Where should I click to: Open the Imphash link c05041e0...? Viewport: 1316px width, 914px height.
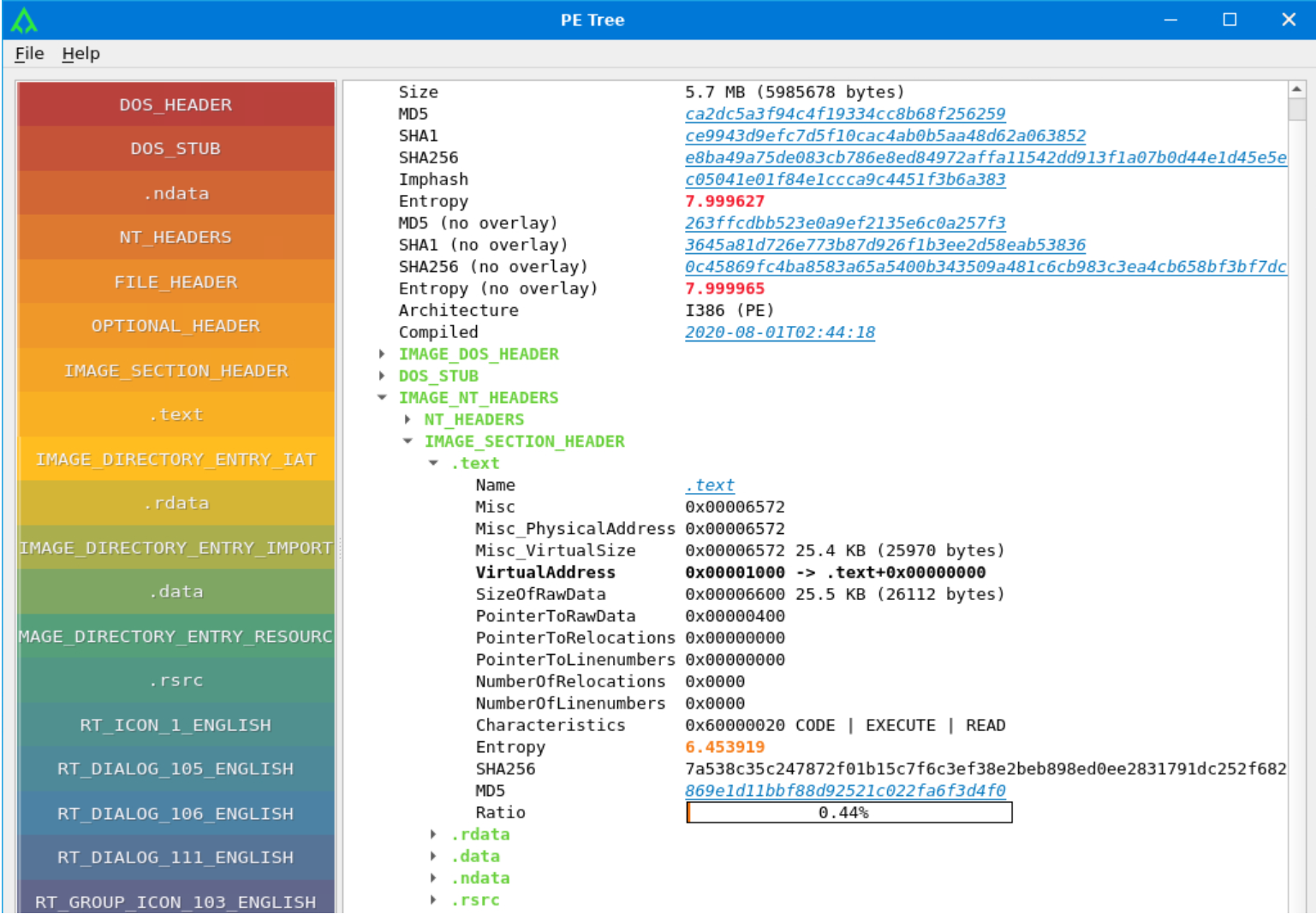tap(845, 180)
